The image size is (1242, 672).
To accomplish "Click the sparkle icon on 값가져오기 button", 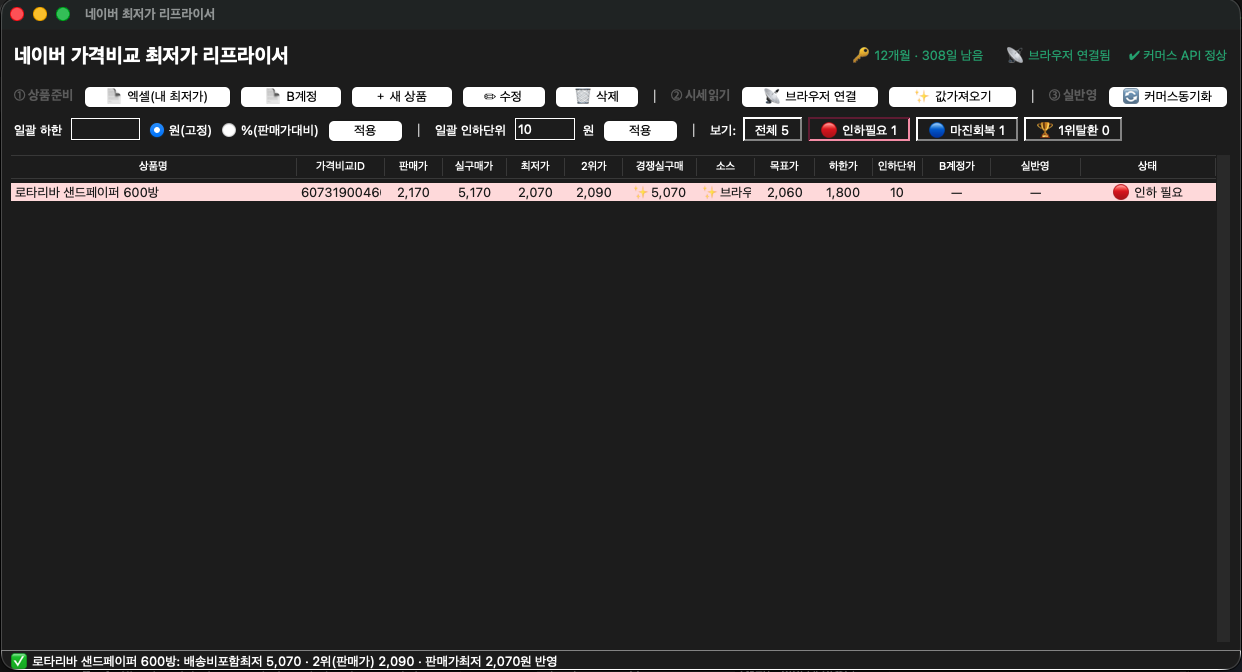I will [922, 96].
